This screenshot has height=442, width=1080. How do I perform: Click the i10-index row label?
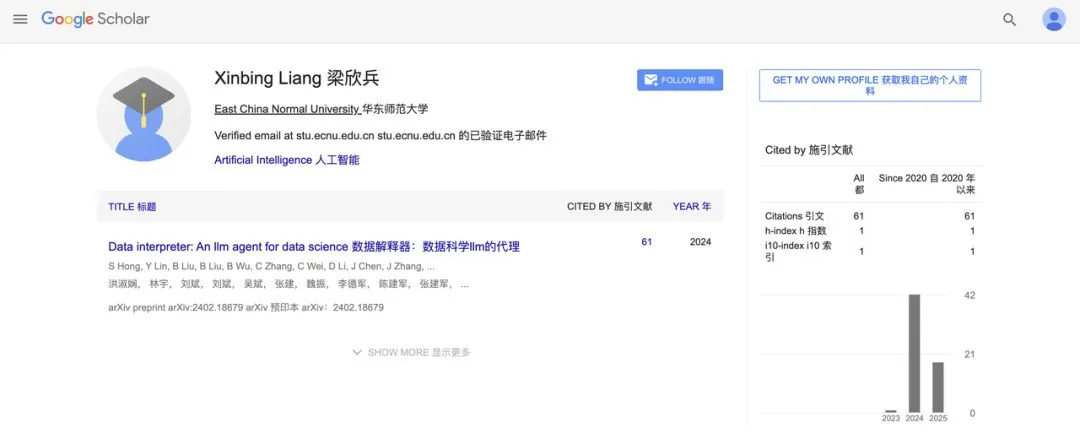[798, 251]
